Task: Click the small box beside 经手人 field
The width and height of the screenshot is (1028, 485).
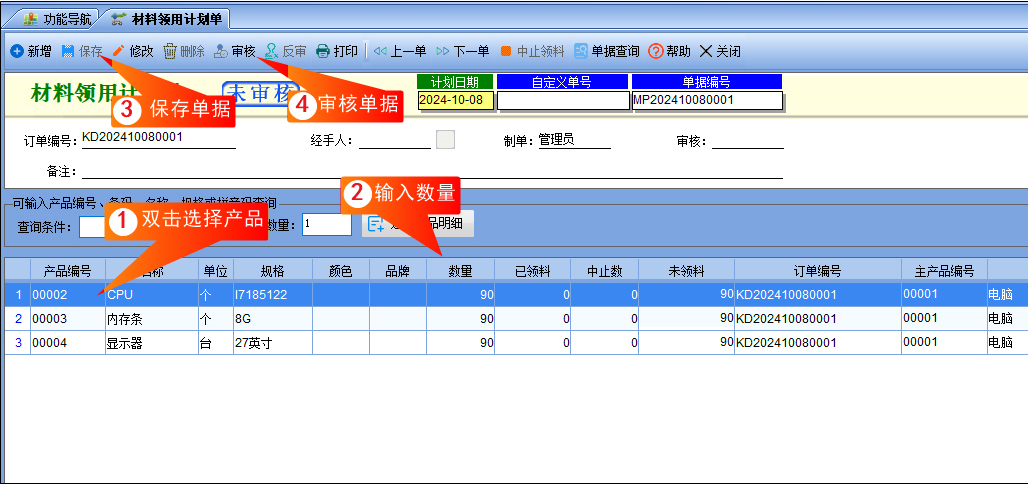Action: [x=445, y=140]
